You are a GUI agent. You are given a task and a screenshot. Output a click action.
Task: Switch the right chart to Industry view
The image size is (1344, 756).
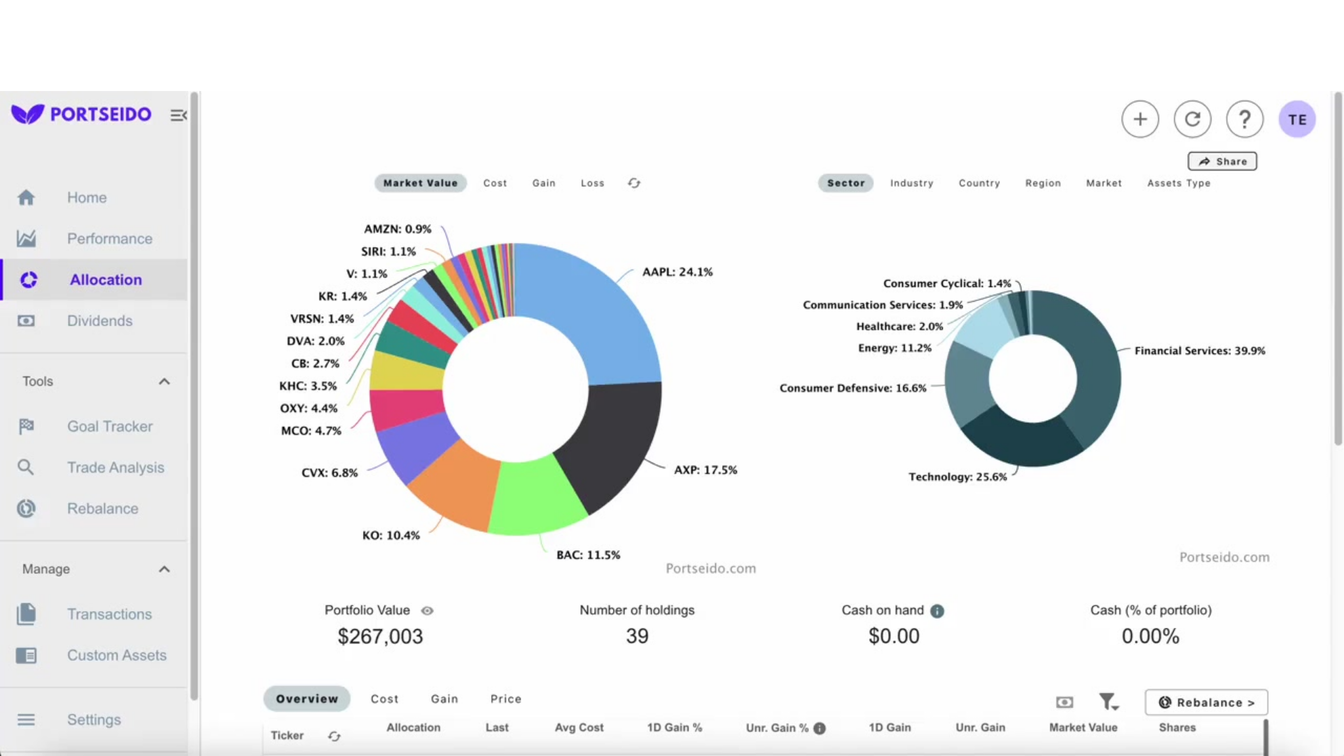(911, 183)
